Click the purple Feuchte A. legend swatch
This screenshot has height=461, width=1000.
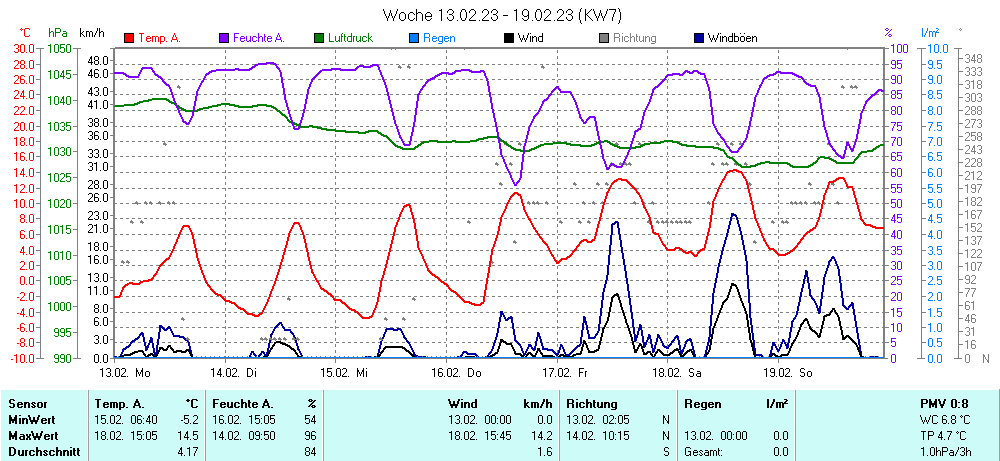pyautogui.click(x=224, y=38)
